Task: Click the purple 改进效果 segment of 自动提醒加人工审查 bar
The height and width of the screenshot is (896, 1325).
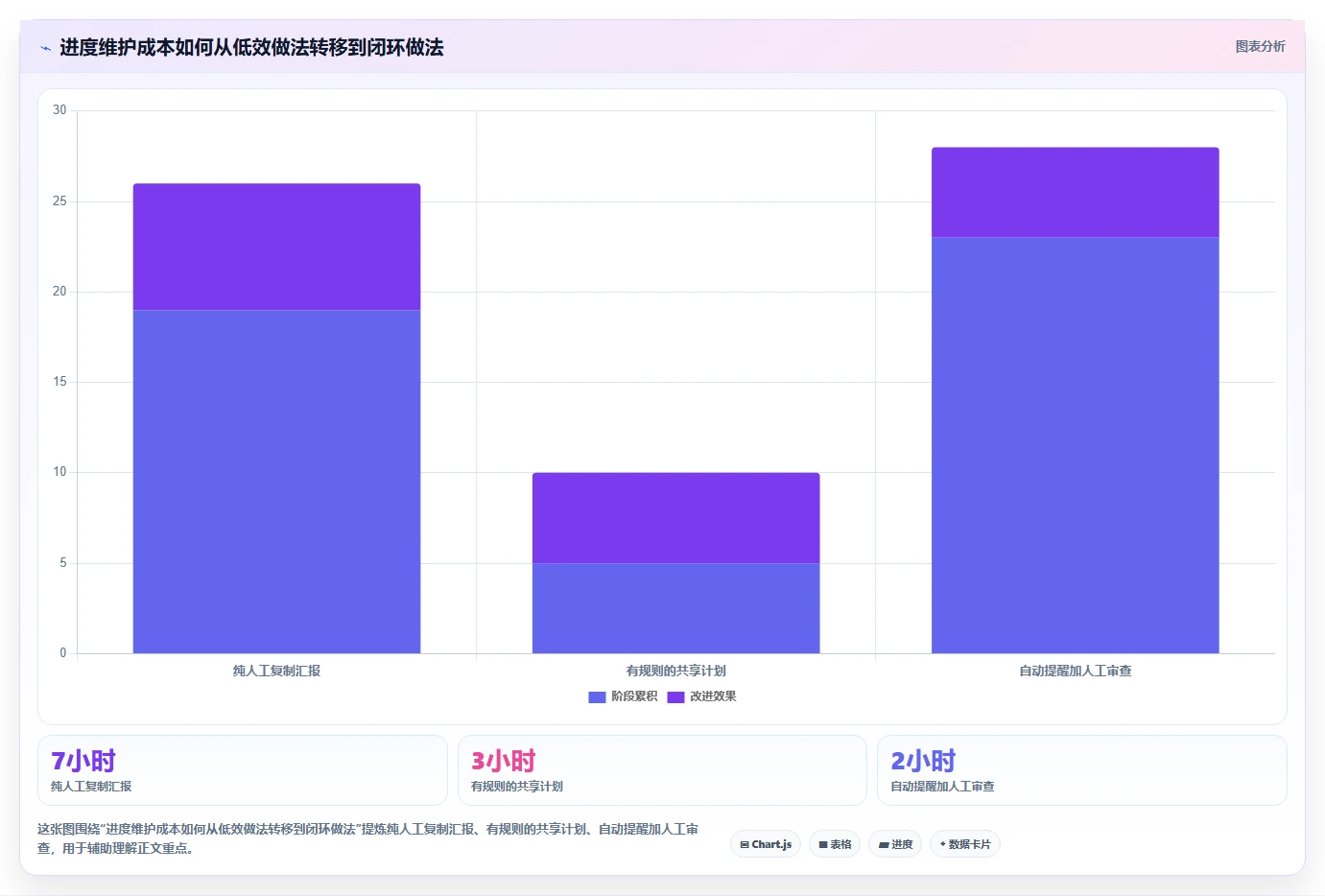Action: click(x=1075, y=192)
